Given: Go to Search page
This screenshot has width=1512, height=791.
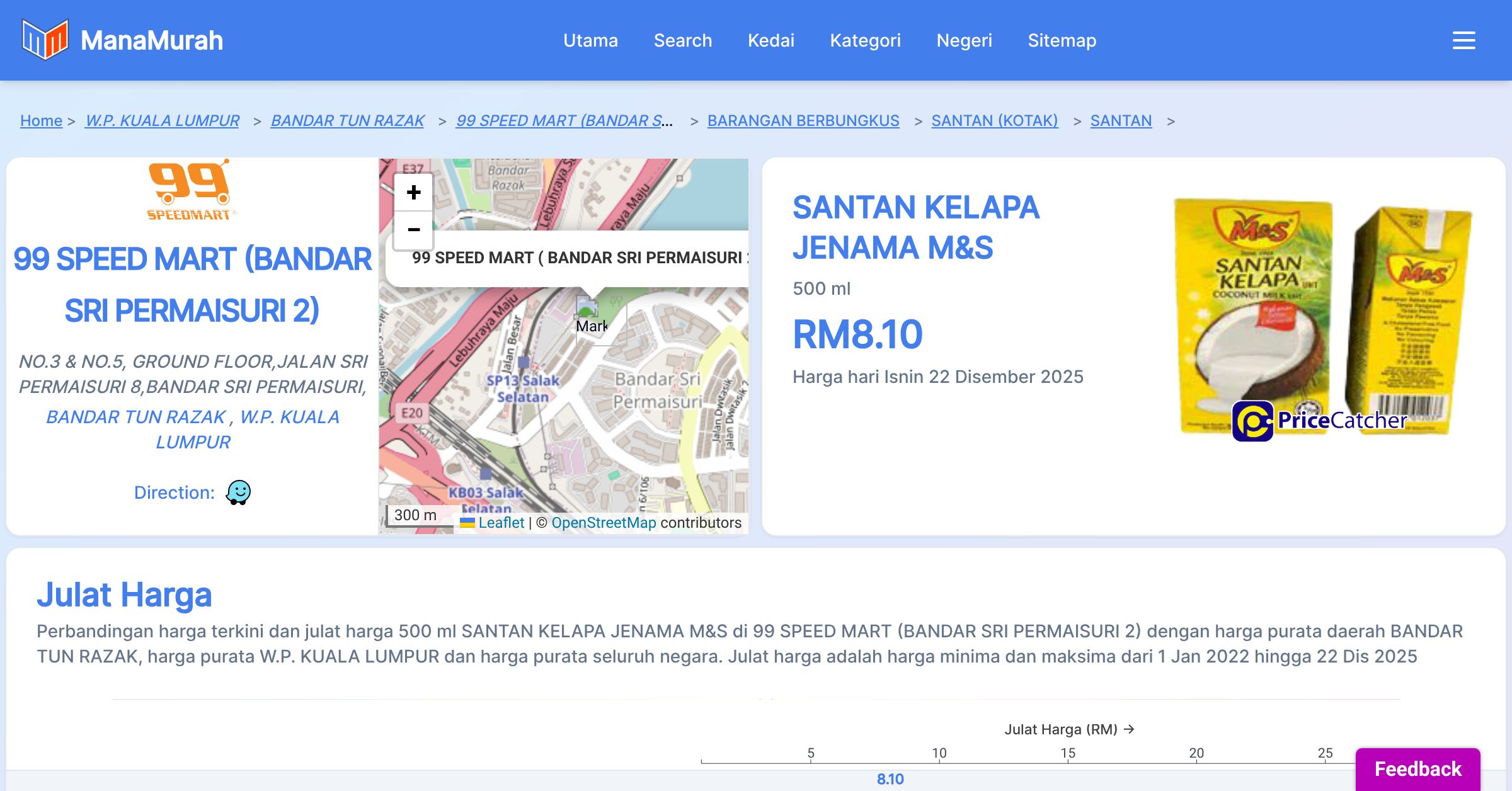Looking at the screenshot, I should coord(682,40).
